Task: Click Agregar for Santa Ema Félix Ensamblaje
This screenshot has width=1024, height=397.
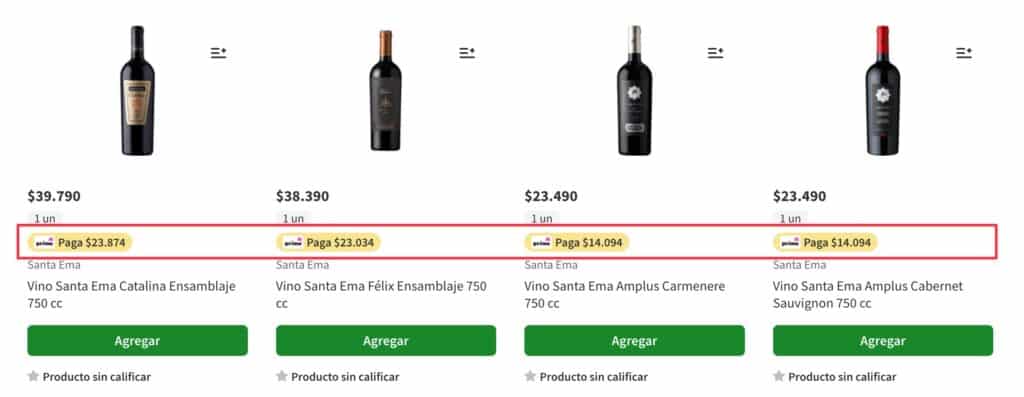Action: coord(386,341)
